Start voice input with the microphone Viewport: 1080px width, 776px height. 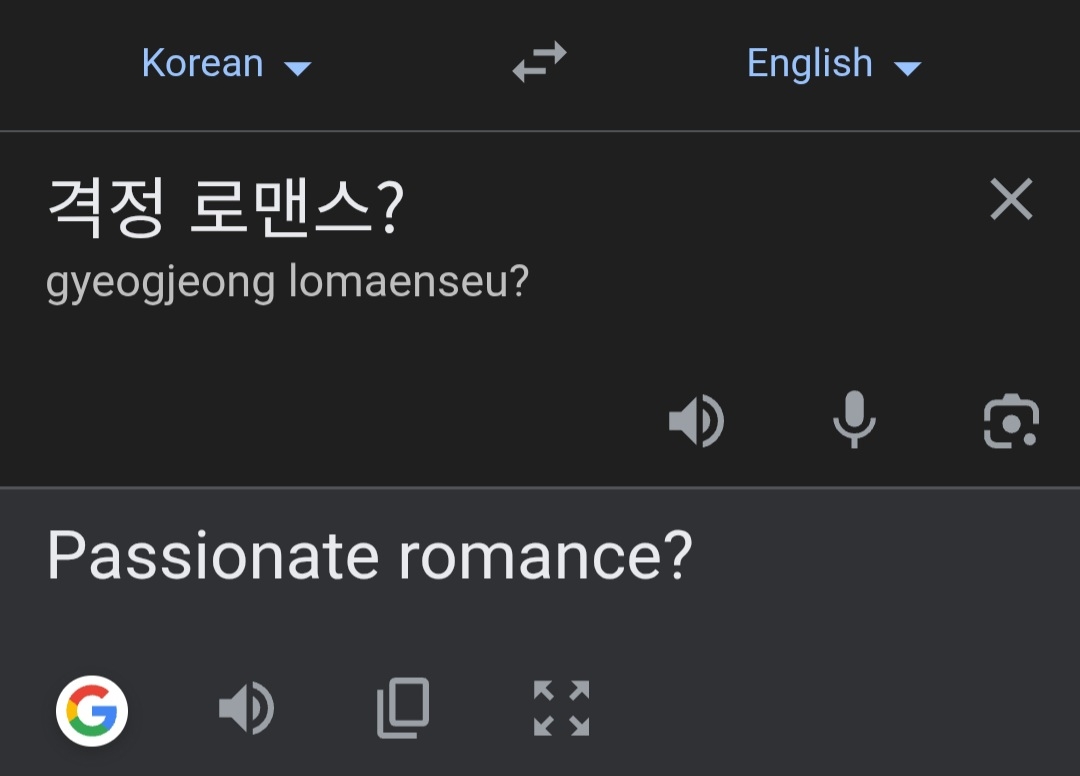[854, 420]
